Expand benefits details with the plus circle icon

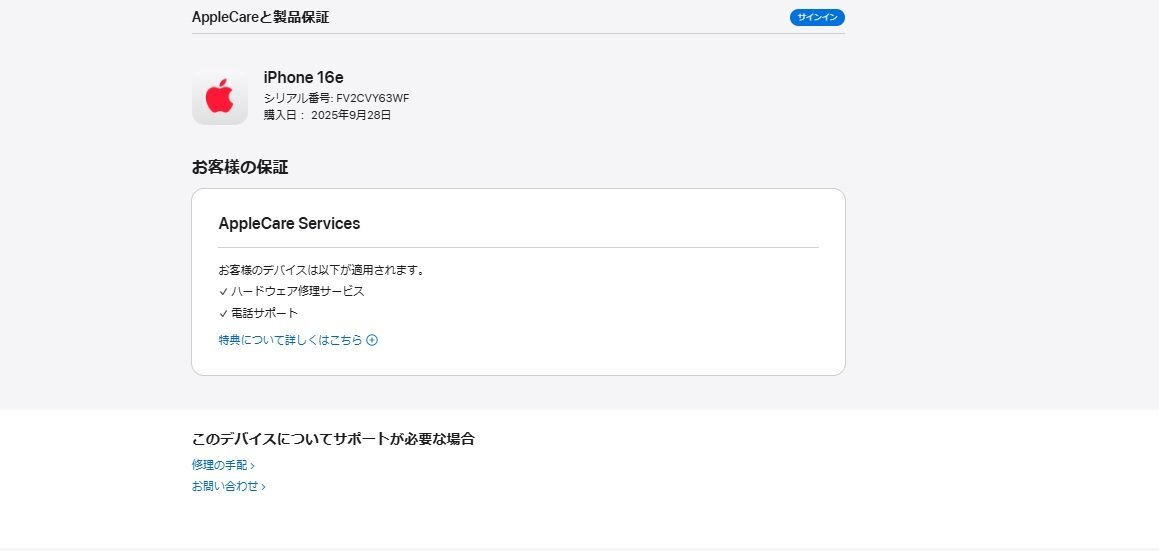pyautogui.click(x=372, y=340)
